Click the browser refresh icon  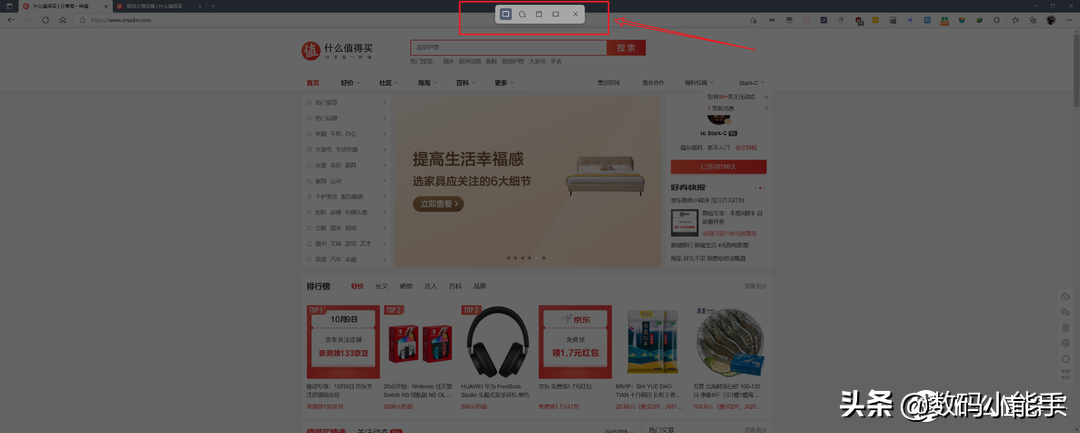(45, 20)
